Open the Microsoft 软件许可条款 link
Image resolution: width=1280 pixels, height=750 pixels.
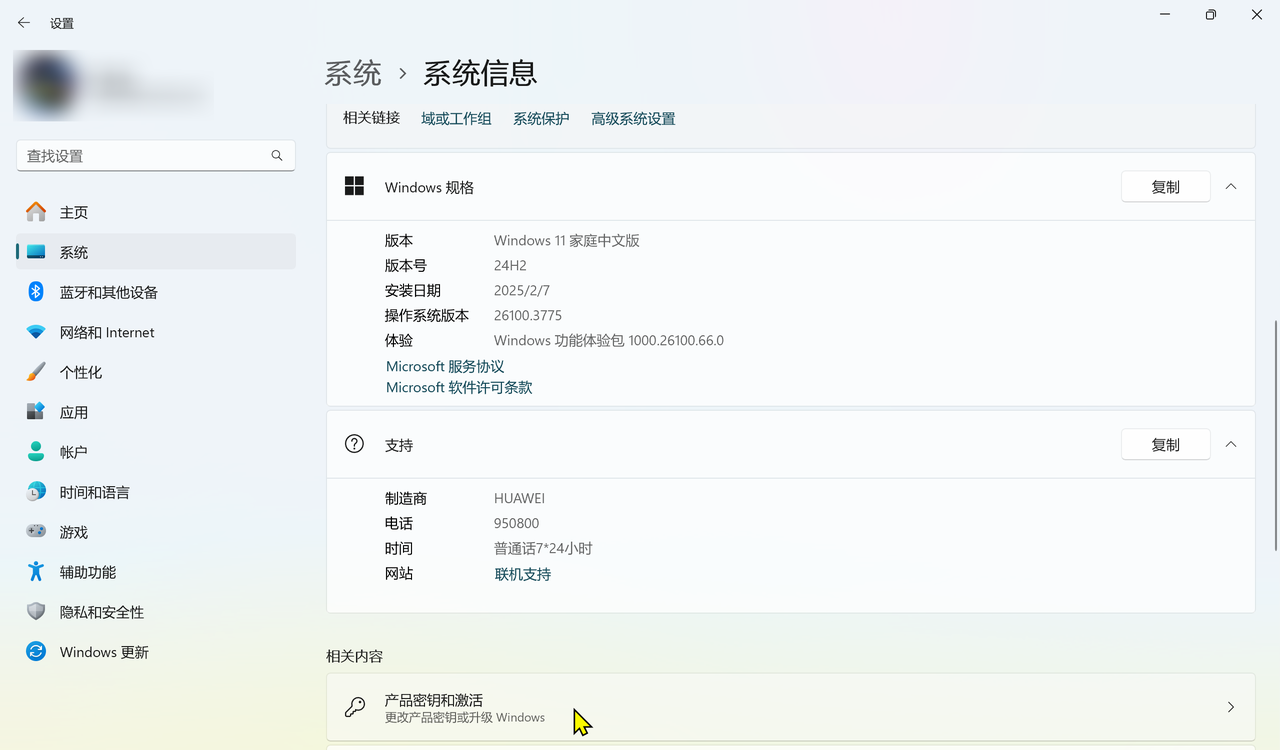click(x=459, y=387)
